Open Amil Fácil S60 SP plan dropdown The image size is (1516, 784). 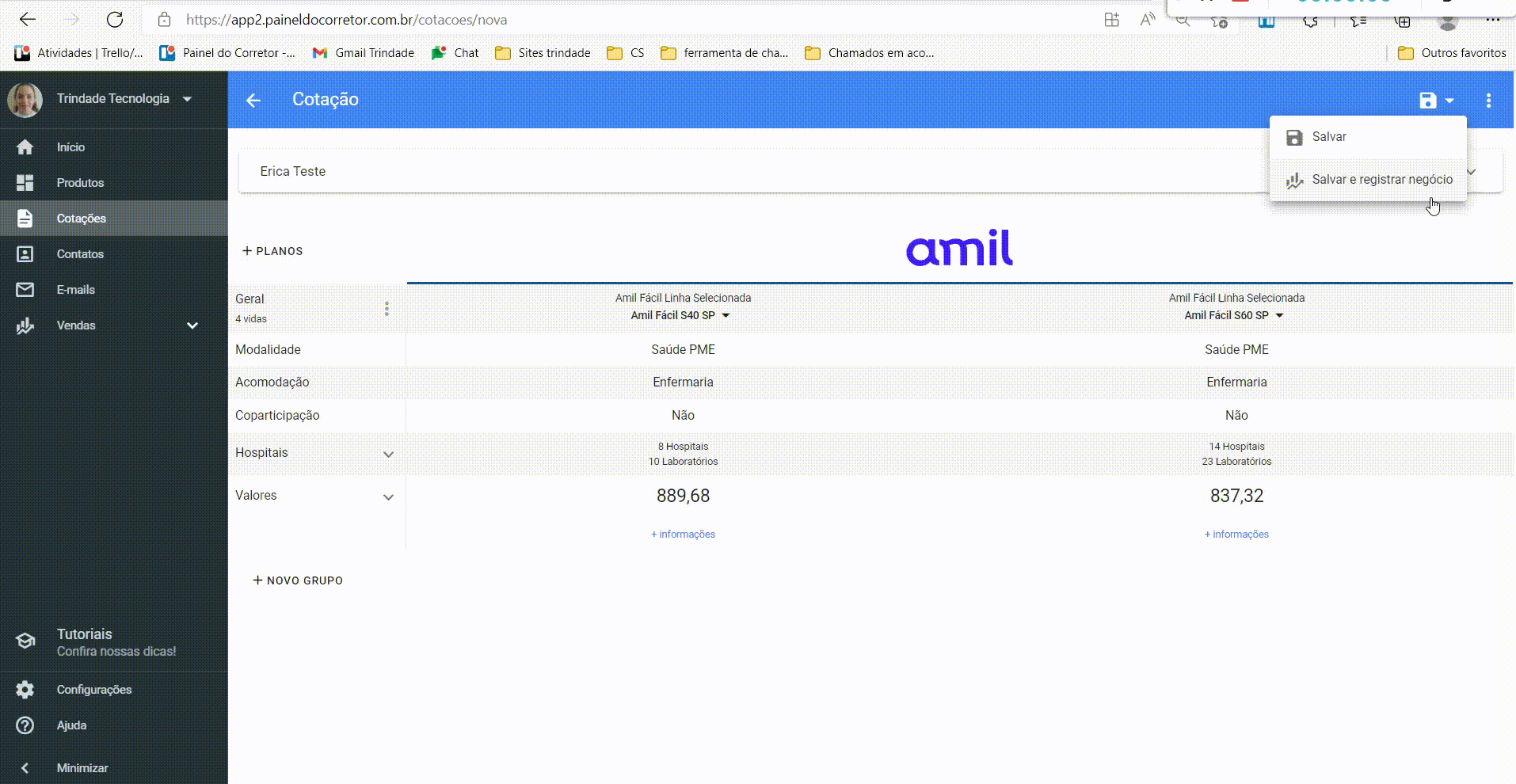[1234, 315]
